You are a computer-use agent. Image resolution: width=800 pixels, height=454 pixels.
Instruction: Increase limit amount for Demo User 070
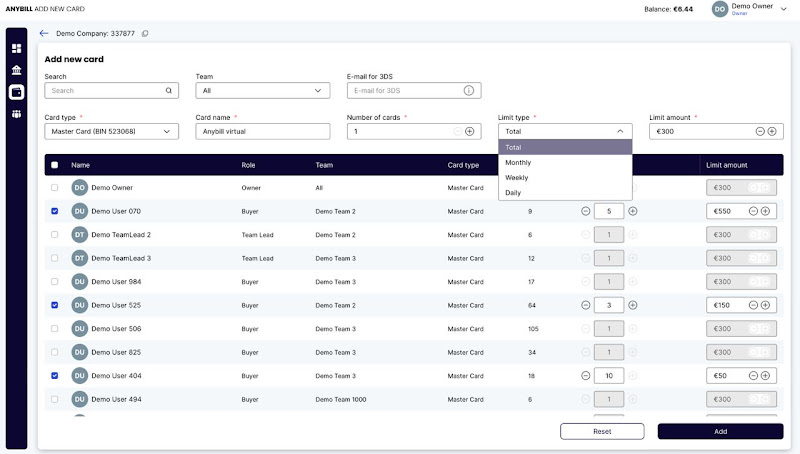(x=765, y=211)
